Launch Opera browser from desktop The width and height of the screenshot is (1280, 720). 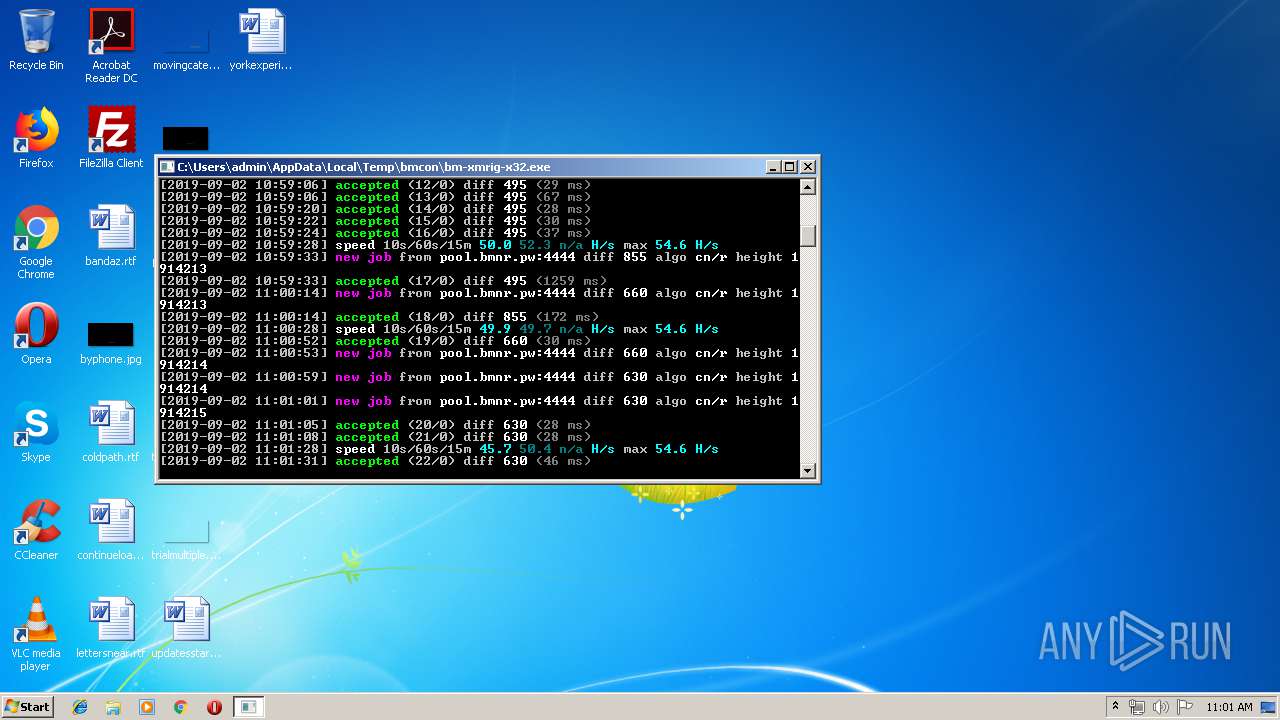pyautogui.click(x=36, y=334)
